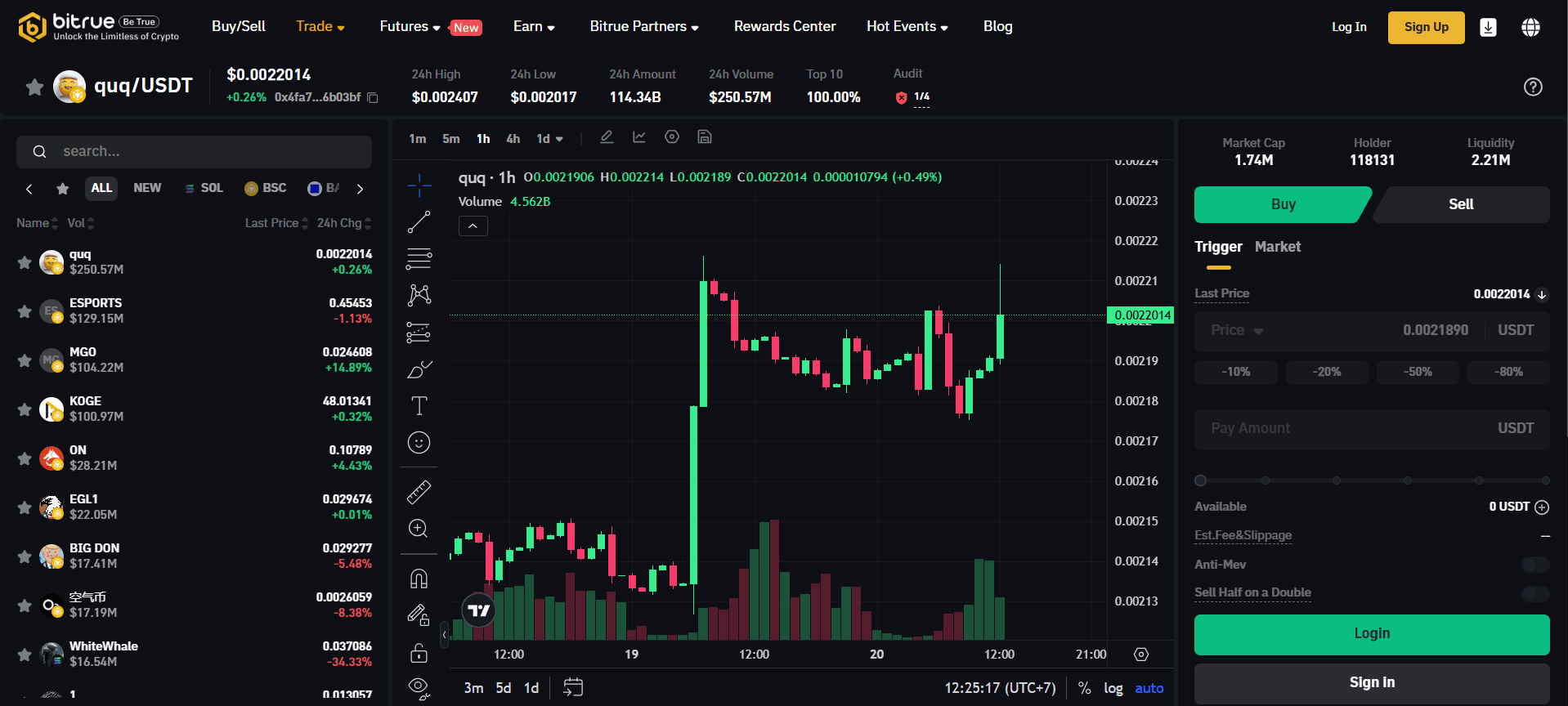The image size is (1568, 706).
Task: Filter list by the BSC chain tab
Action: click(x=266, y=189)
